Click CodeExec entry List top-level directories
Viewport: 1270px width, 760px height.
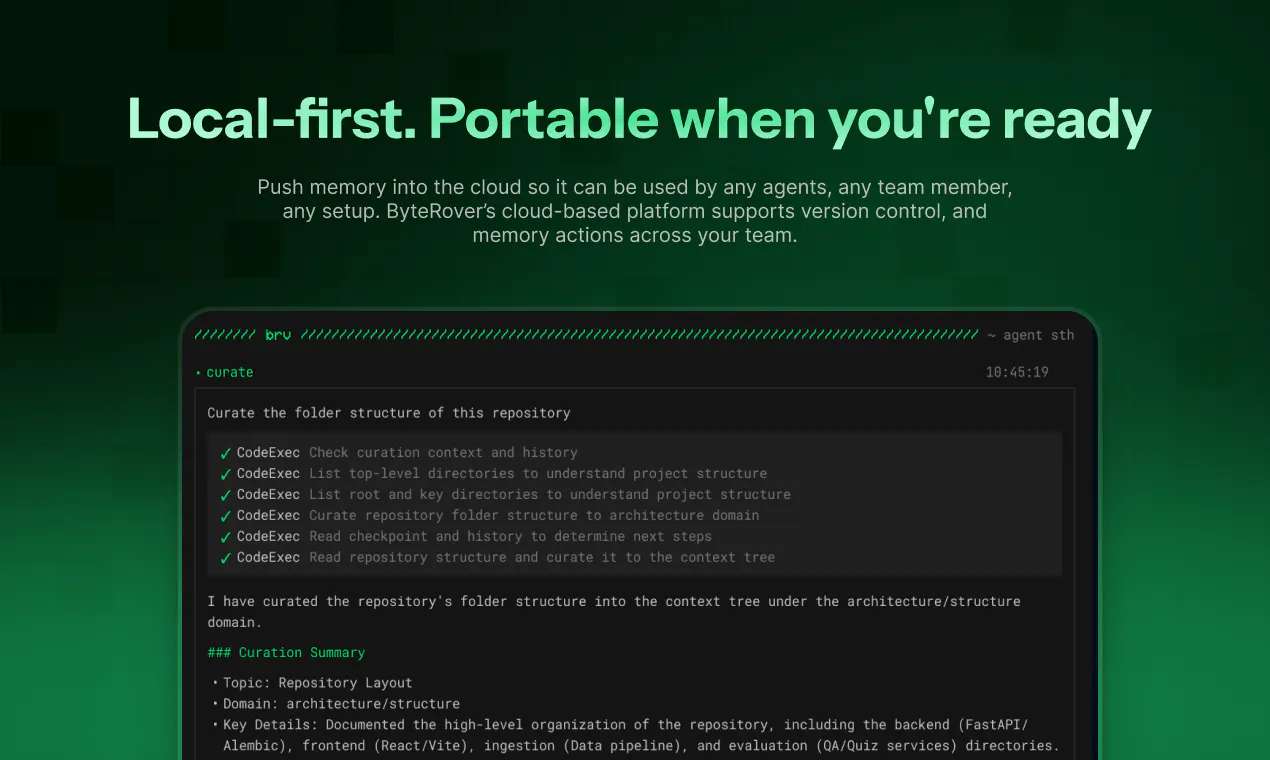[x=502, y=474]
